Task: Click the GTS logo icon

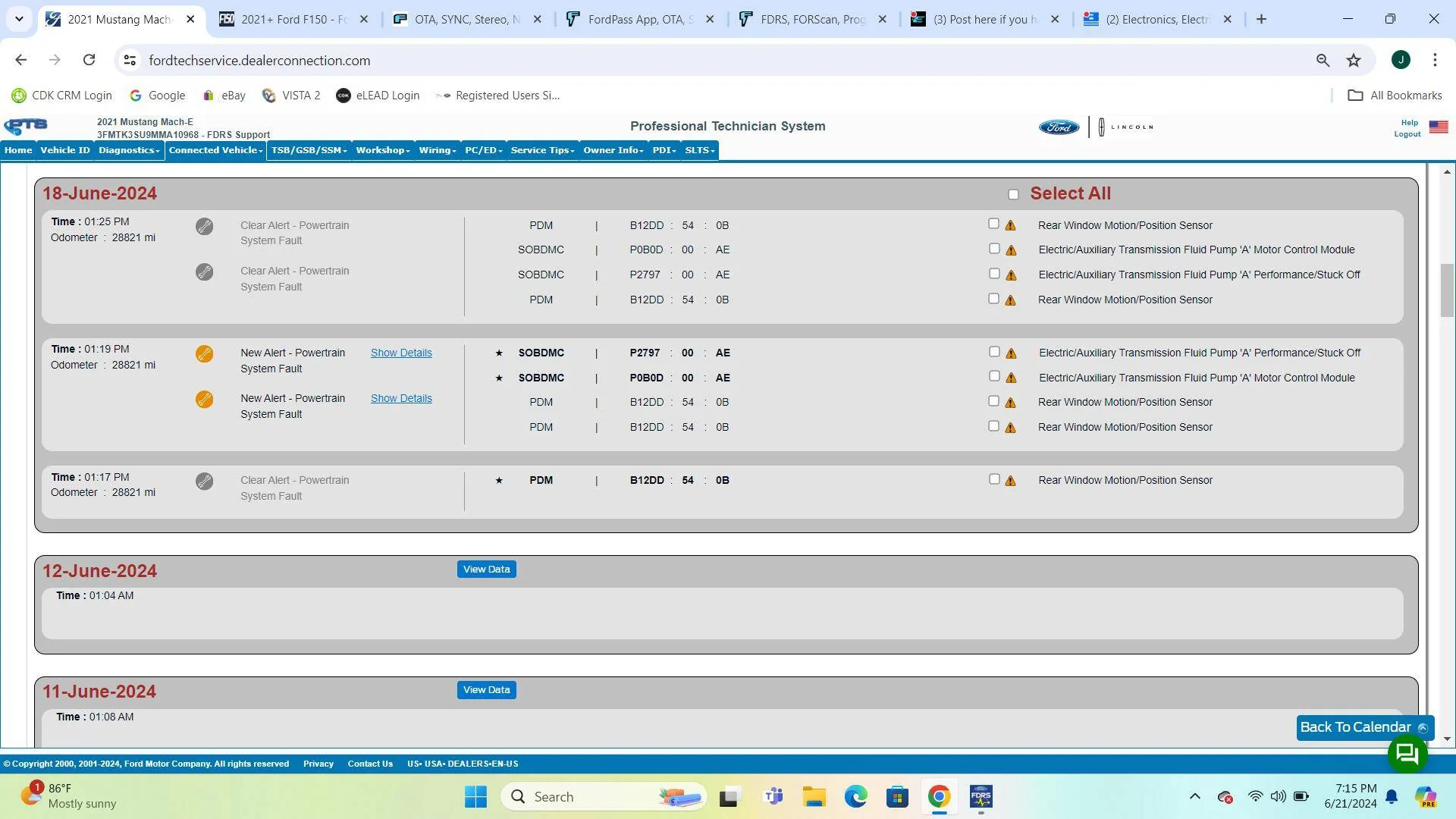Action: pyautogui.click(x=26, y=125)
